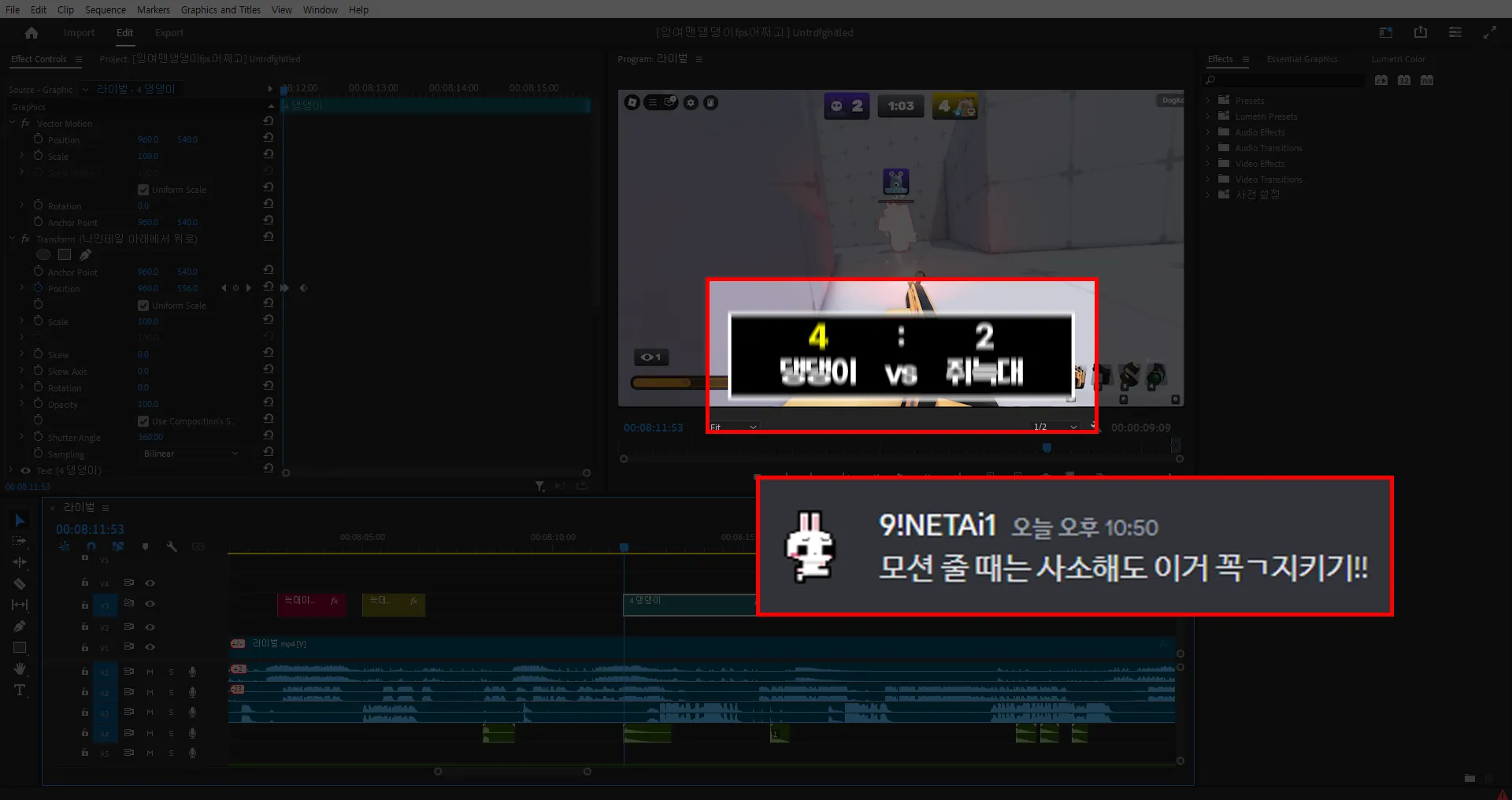Click the program monitor playhead marker
The image size is (1512, 800).
click(x=1047, y=448)
